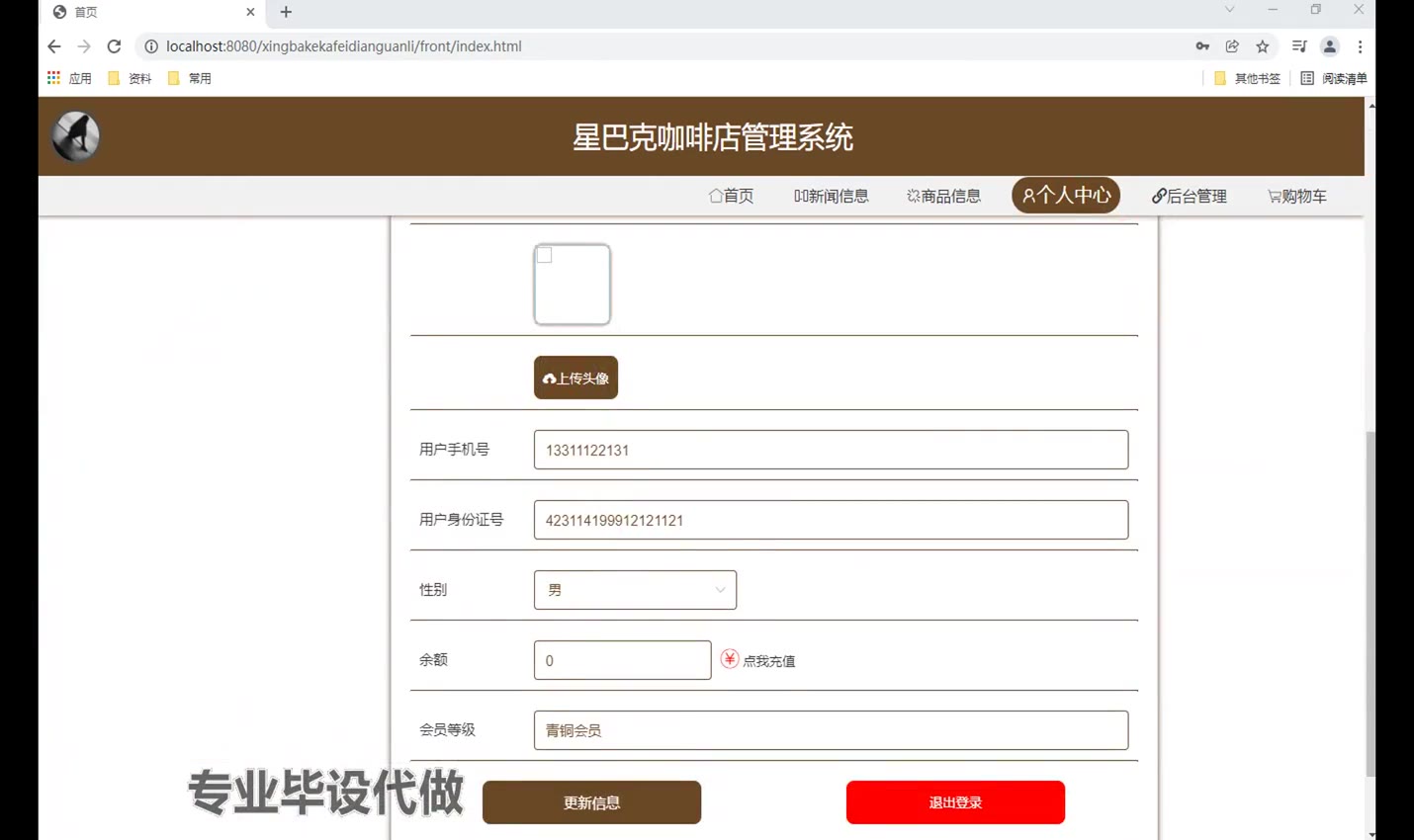The height and width of the screenshot is (840, 1414).
Task: Reload the page with refresh icon
Action: (x=114, y=46)
